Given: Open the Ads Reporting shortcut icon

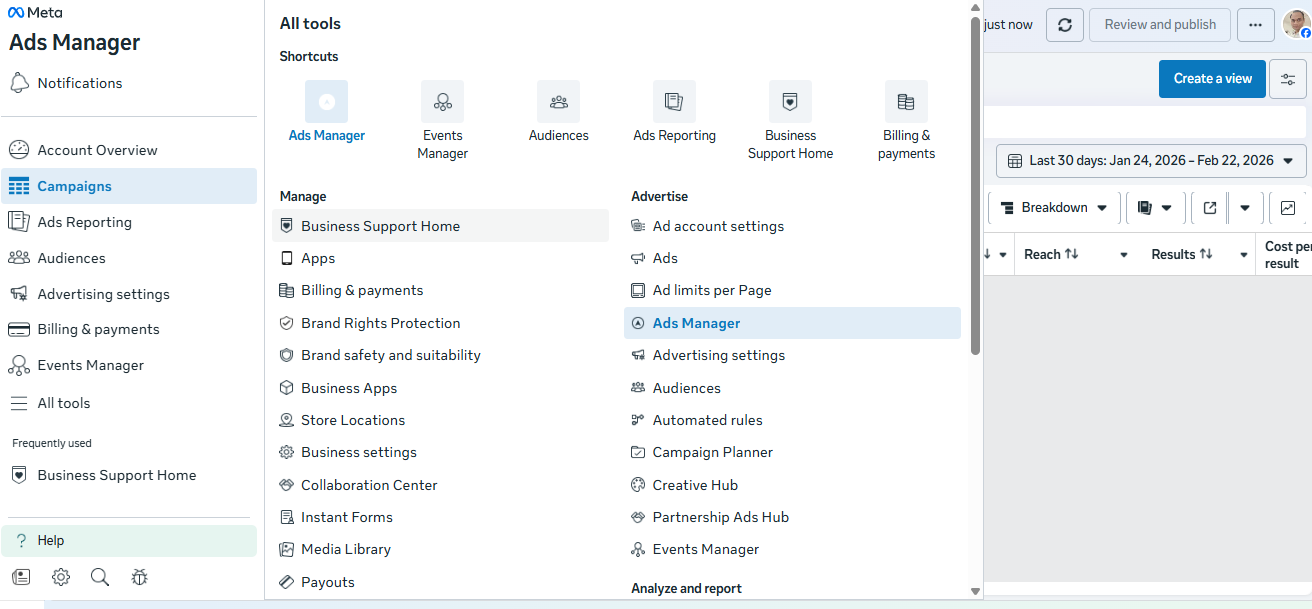Looking at the screenshot, I should (674, 102).
